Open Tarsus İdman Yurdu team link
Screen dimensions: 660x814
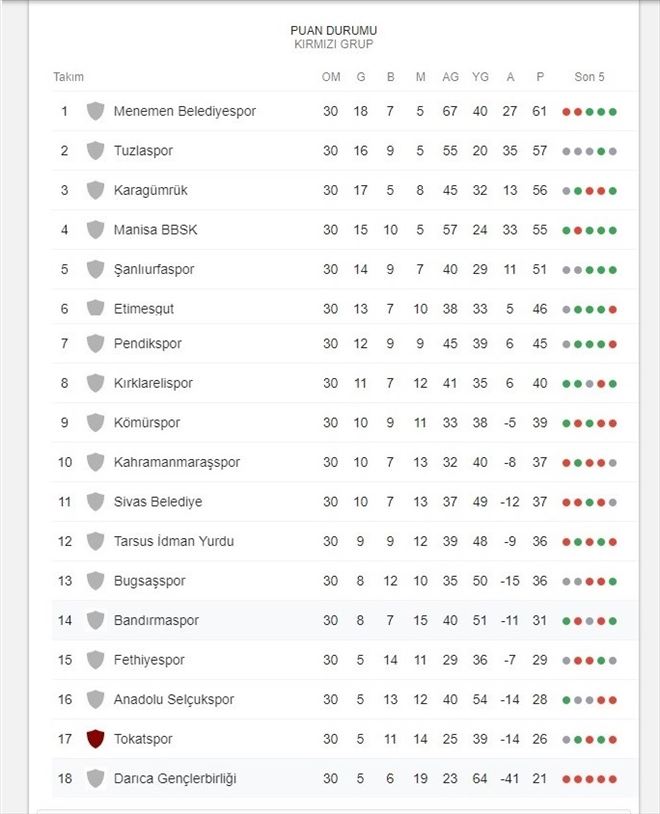click(173, 541)
